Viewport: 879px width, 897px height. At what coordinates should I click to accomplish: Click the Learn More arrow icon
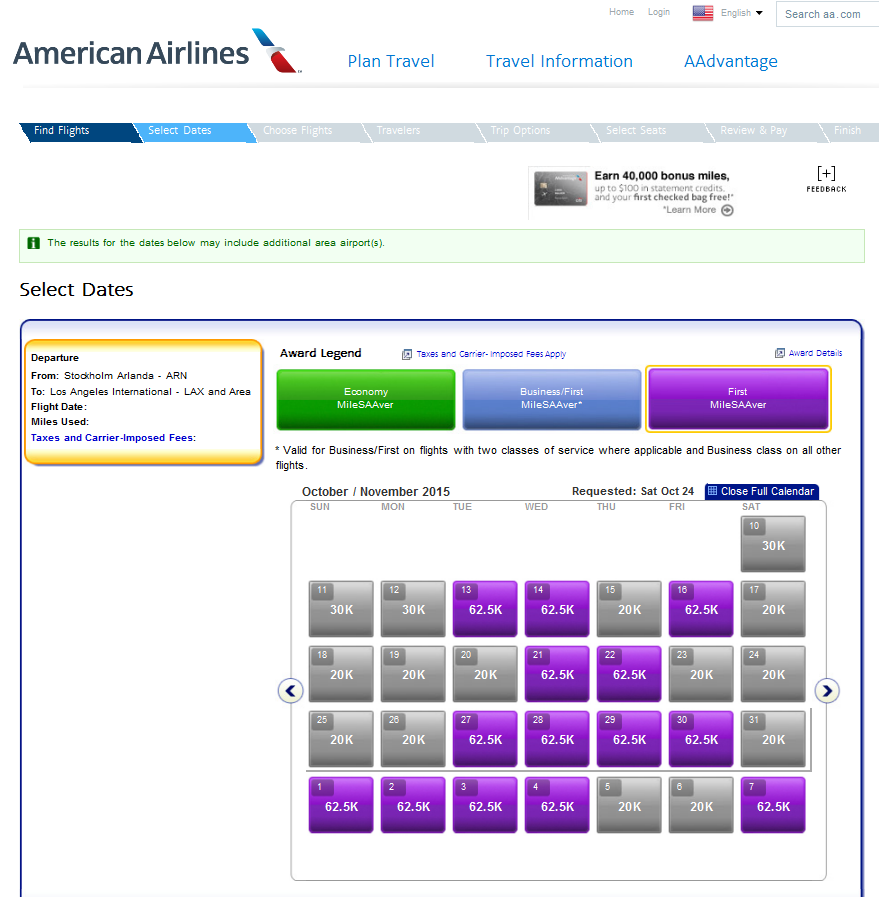pos(727,210)
